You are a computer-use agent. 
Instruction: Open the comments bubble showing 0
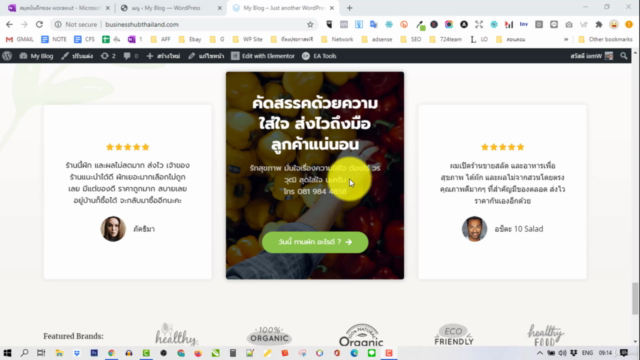[x=131, y=56]
